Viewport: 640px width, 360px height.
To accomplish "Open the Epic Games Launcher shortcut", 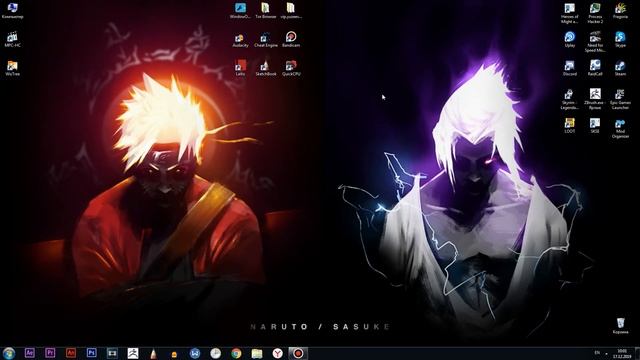I will pyautogui.click(x=620, y=99).
